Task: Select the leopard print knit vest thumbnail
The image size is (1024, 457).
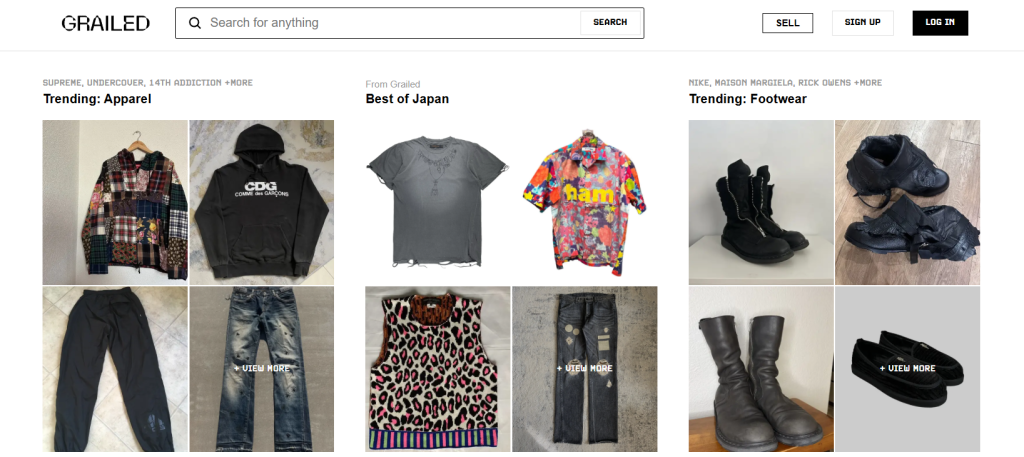Action: coord(438,369)
